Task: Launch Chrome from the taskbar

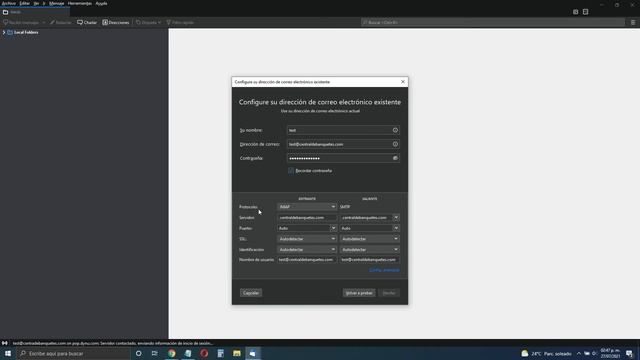Action: (171, 353)
